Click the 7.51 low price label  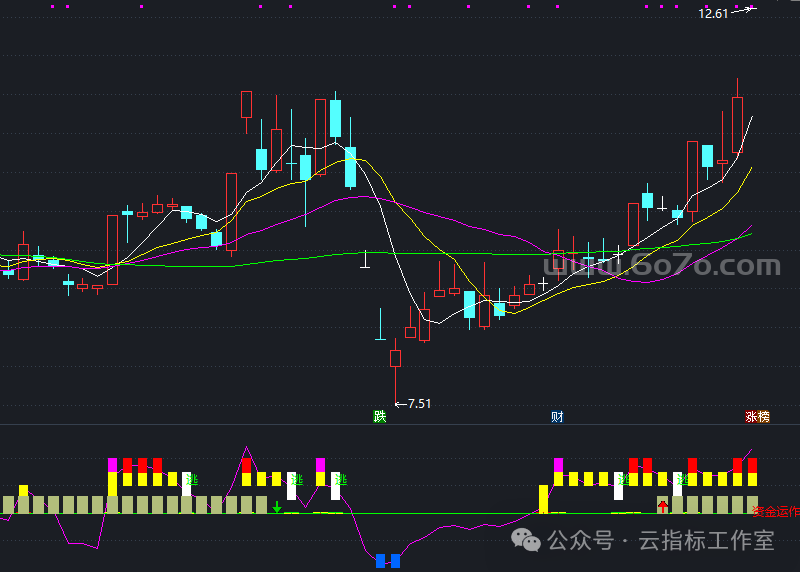420,404
